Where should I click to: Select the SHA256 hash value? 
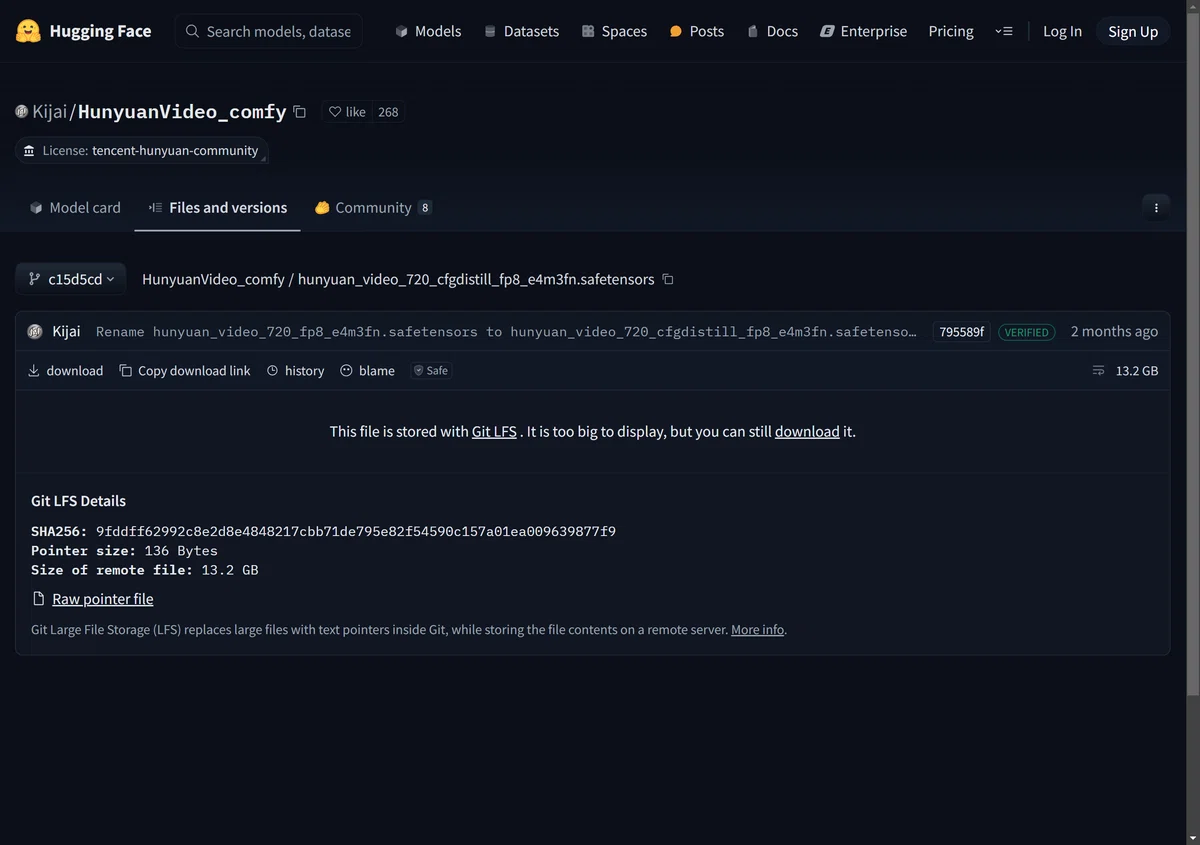(356, 531)
